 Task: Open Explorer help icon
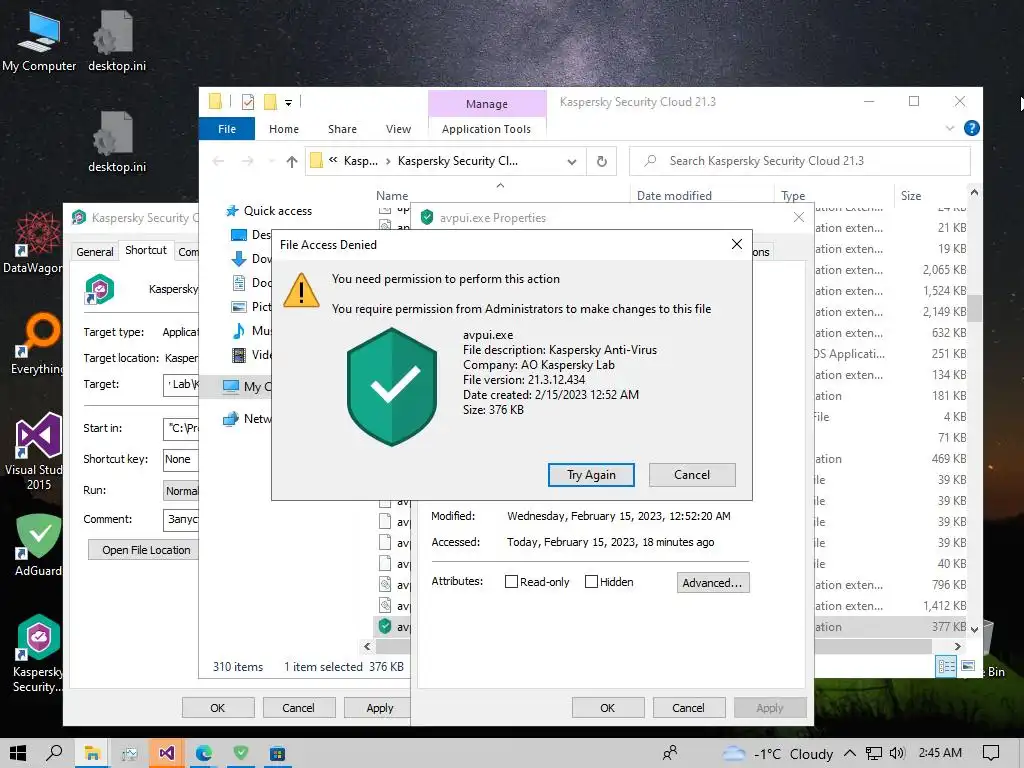point(971,128)
